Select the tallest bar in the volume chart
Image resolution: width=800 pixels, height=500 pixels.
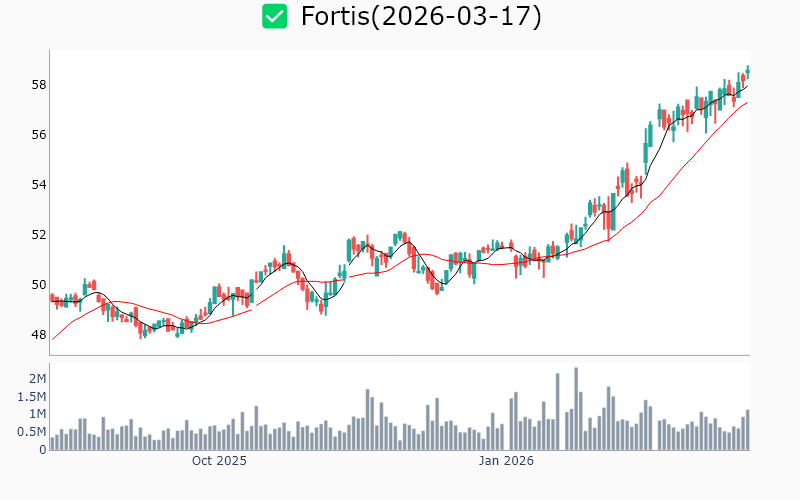click(576, 409)
